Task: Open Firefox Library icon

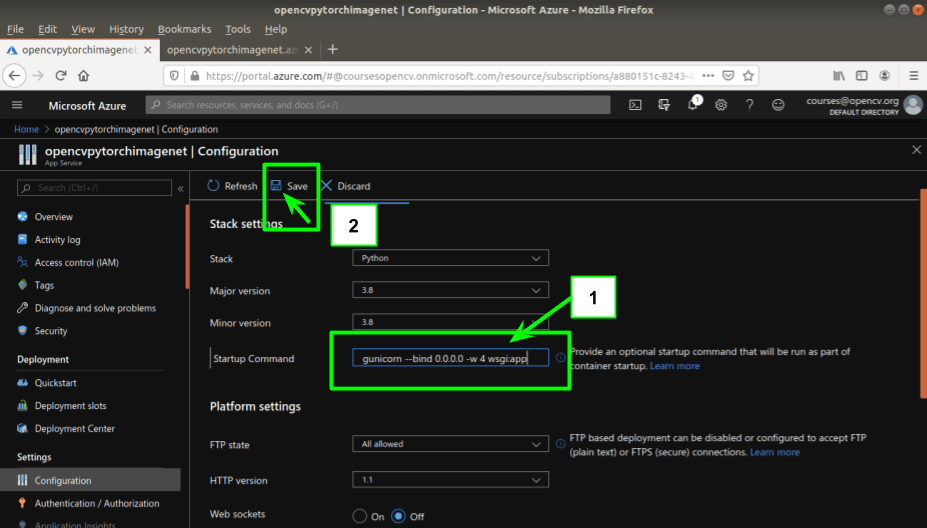Action: [x=839, y=76]
